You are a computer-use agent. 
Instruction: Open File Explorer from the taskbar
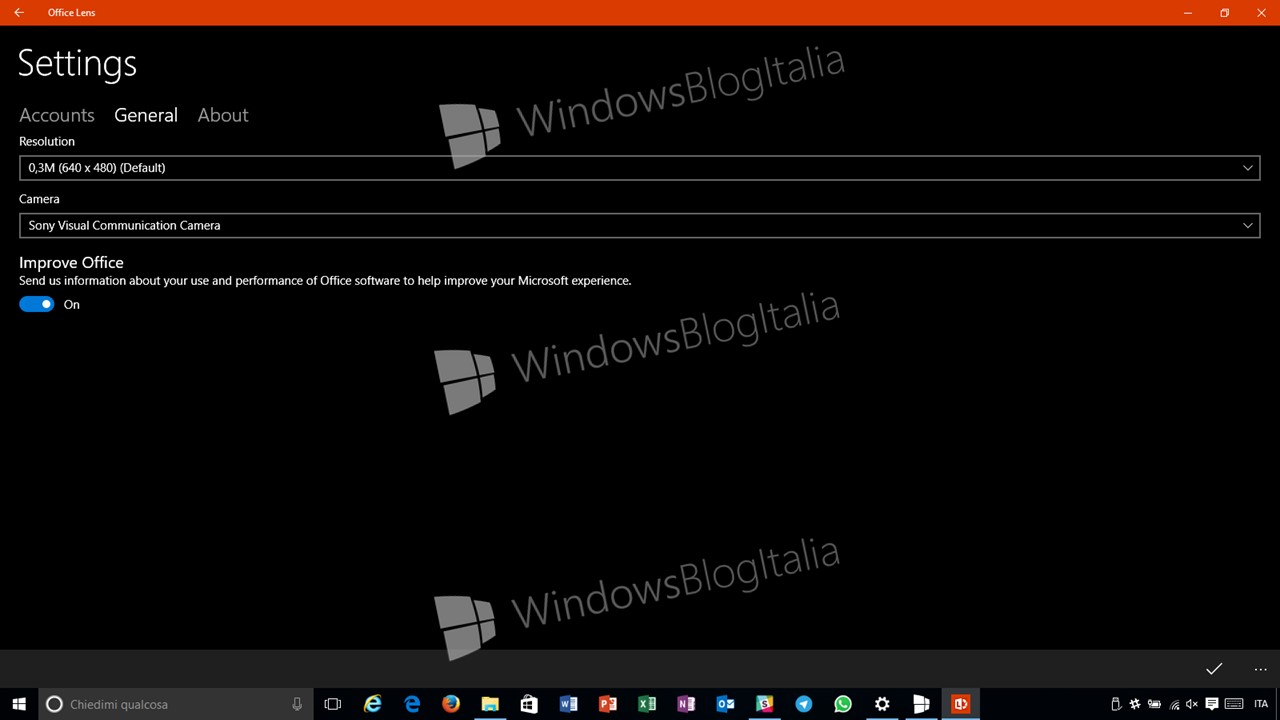tap(490, 704)
